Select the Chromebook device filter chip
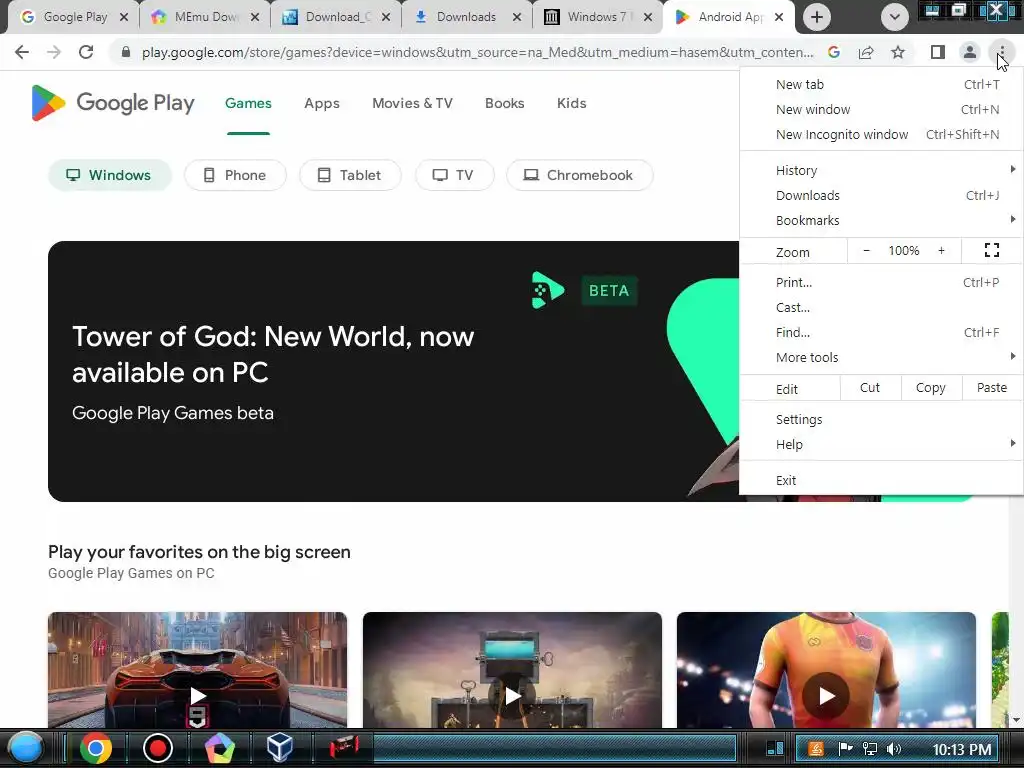 (x=579, y=175)
